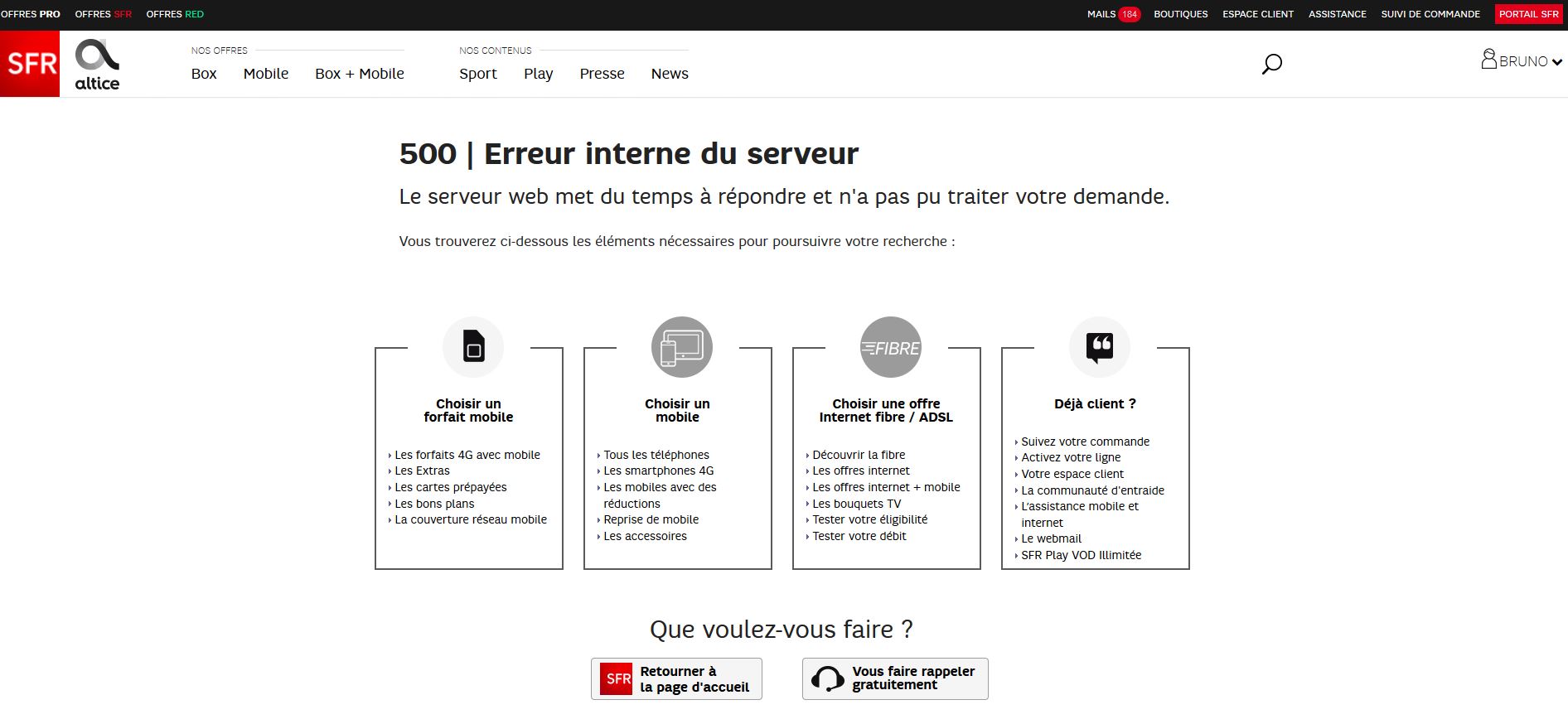Image resolution: width=1568 pixels, height=724 pixels.
Task: Click the SIM card forfait mobile icon
Action: coord(473,347)
